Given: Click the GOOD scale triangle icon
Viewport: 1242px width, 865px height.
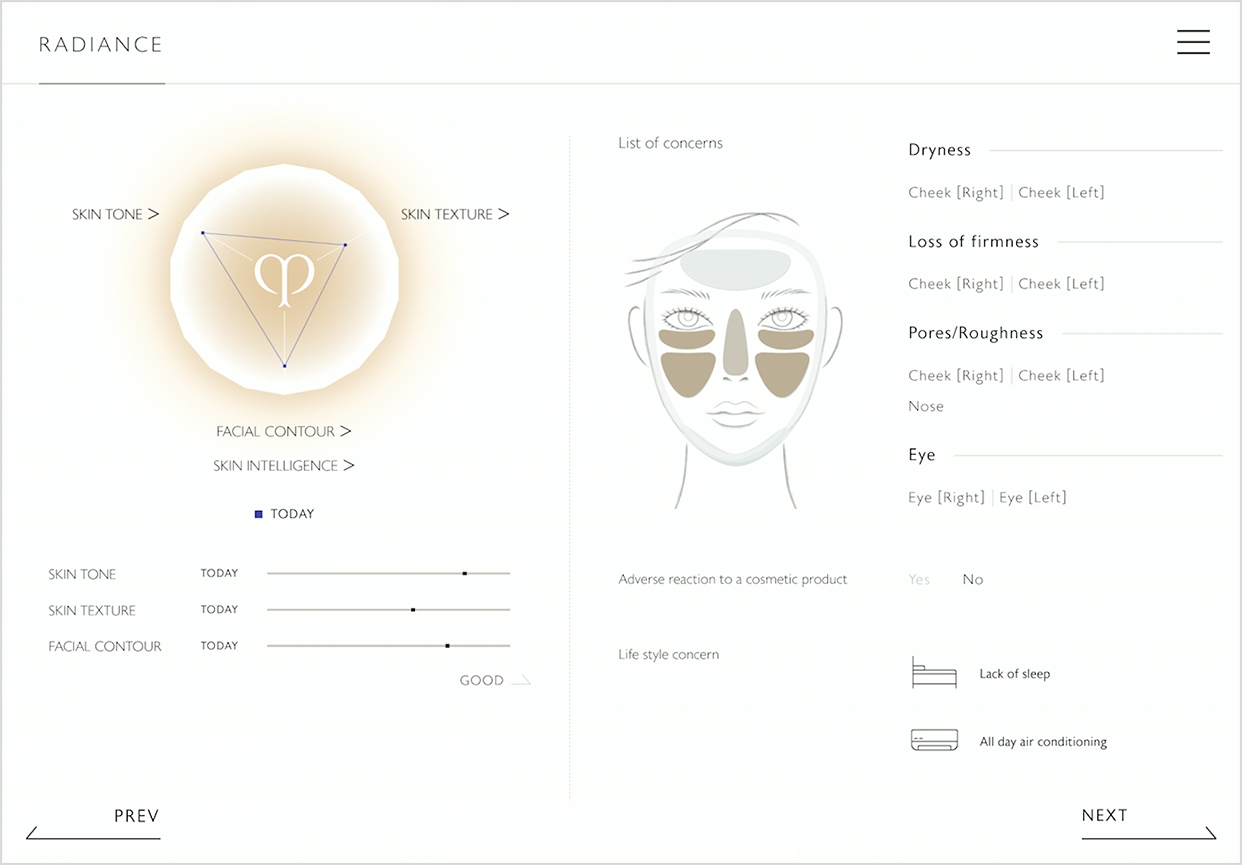Looking at the screenshot, I should point(520,681).
